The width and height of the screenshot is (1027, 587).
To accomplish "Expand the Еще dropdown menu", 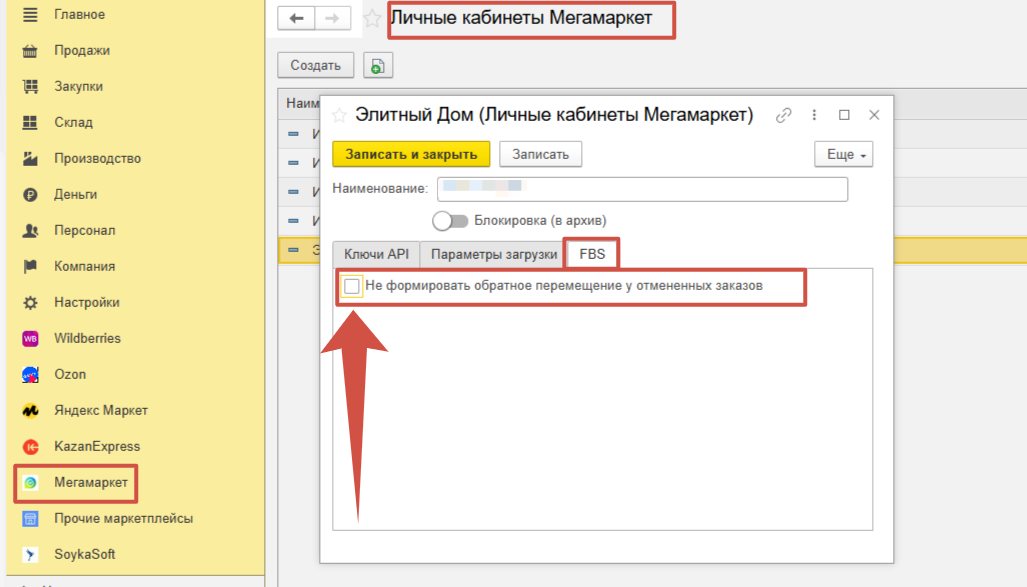I will (x=844, y=155).
